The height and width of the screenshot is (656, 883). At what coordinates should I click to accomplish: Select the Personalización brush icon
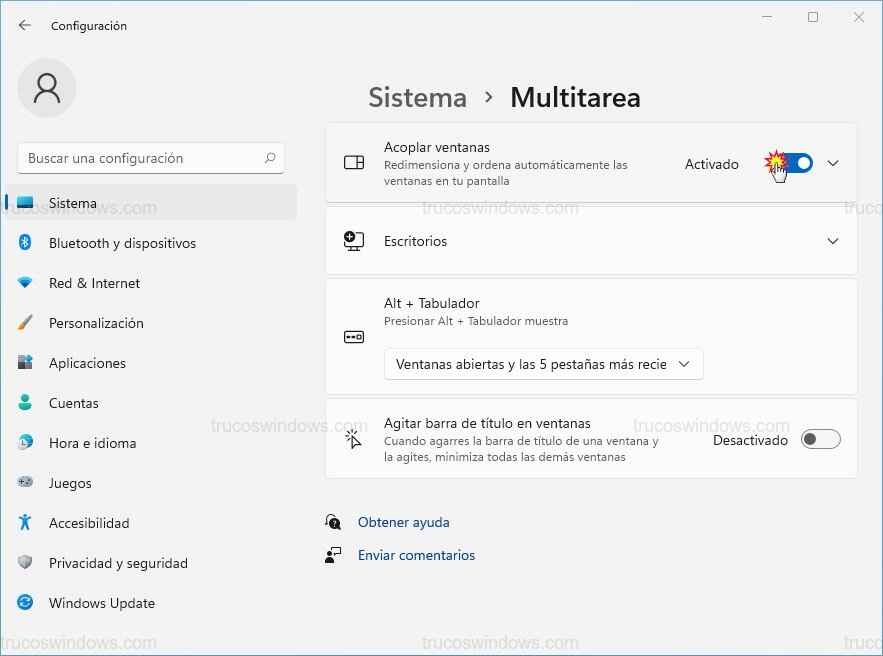28,323
